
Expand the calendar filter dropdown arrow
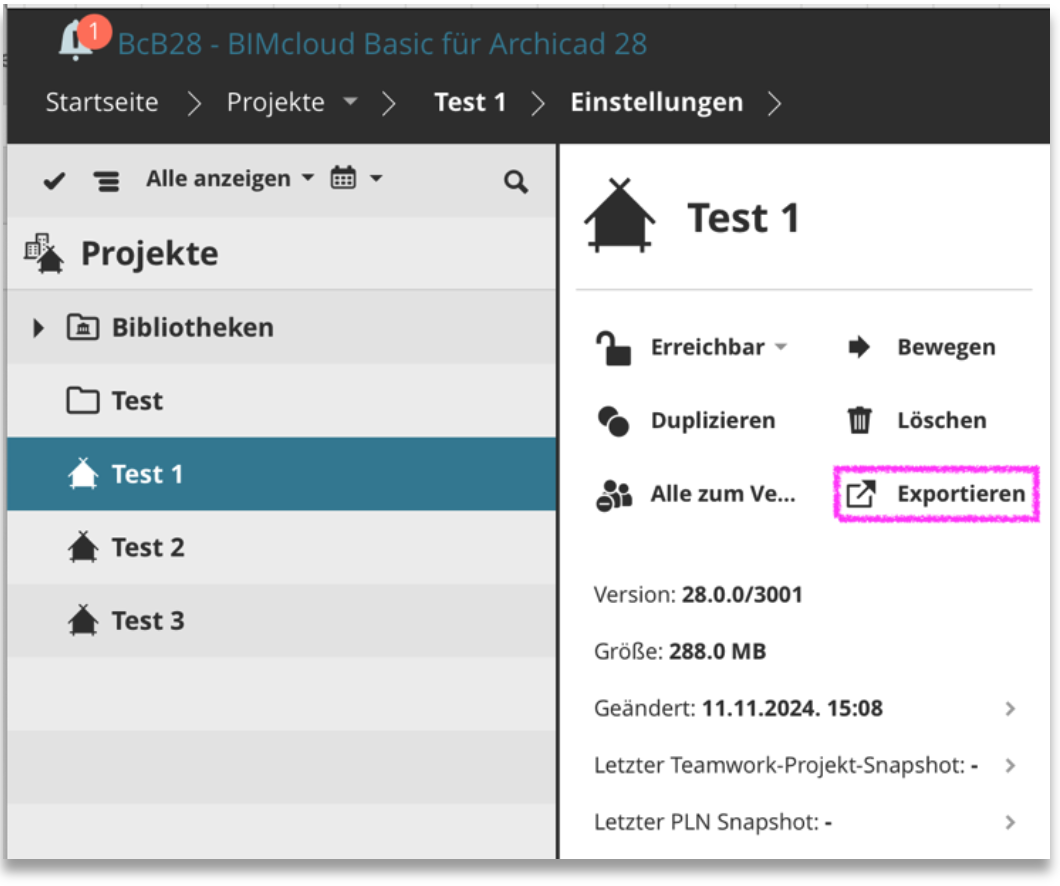coord(376,178)
